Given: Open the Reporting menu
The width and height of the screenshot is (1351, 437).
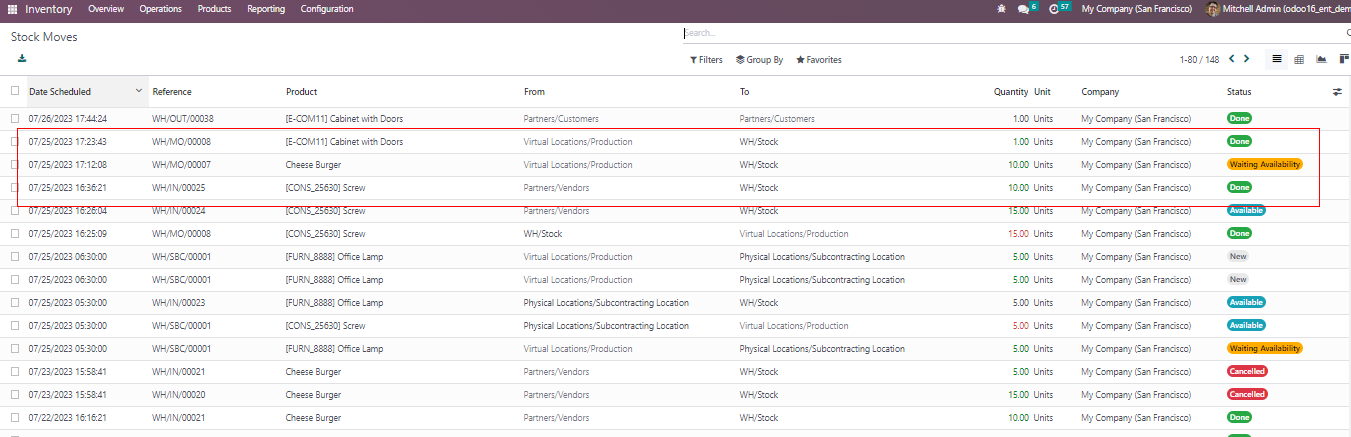Looking at the screenshot, I should pos(265,9).
